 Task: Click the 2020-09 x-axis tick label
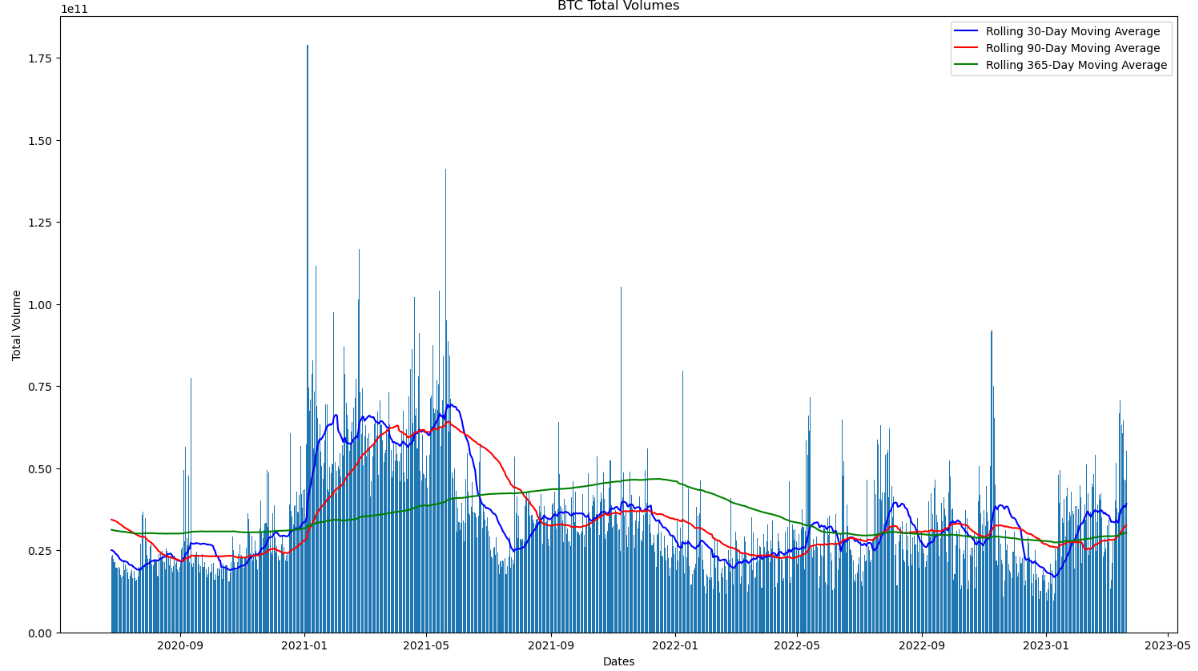click(180, 645)
